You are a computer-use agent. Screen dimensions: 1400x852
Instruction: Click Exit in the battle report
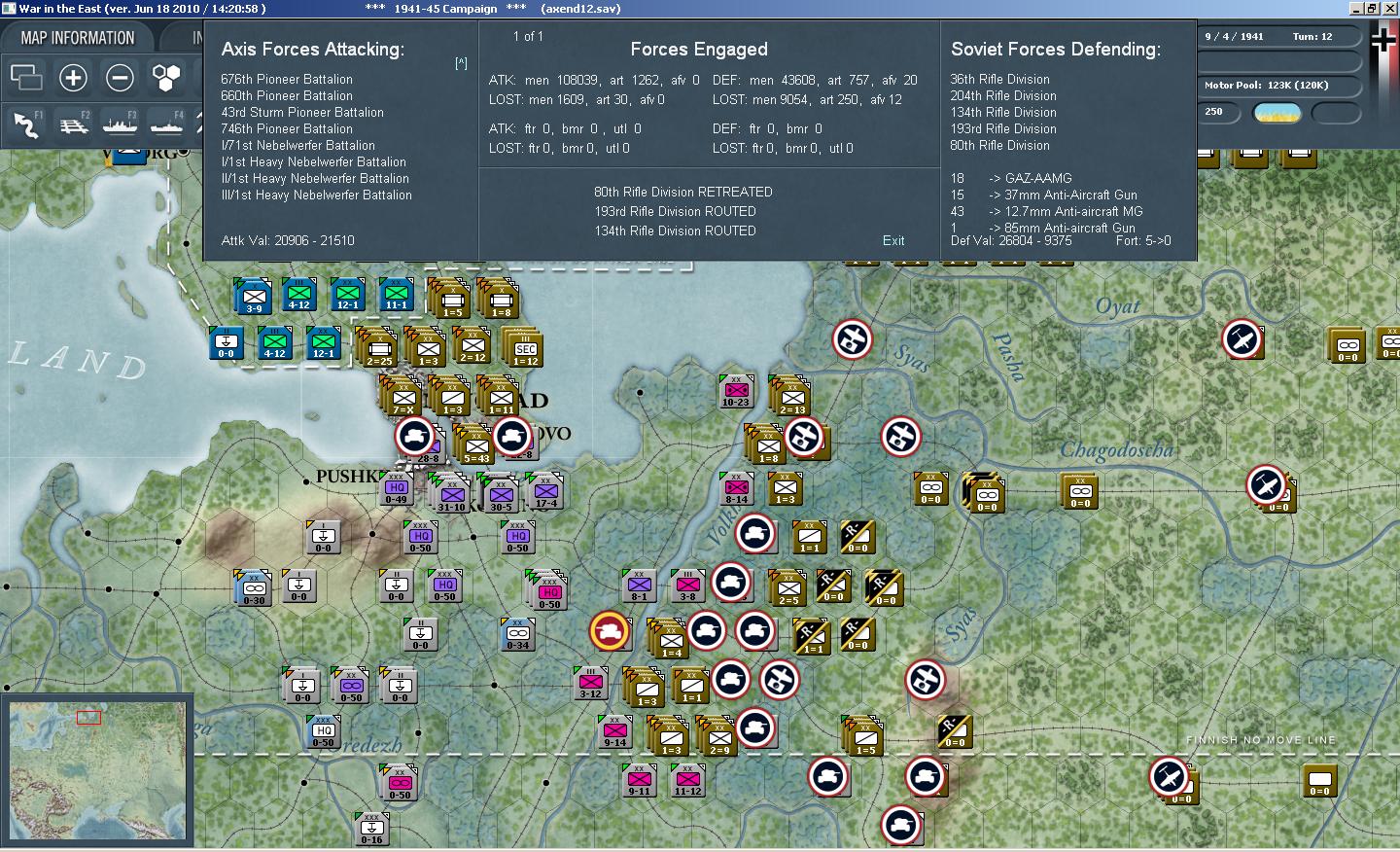pos(893,240)
